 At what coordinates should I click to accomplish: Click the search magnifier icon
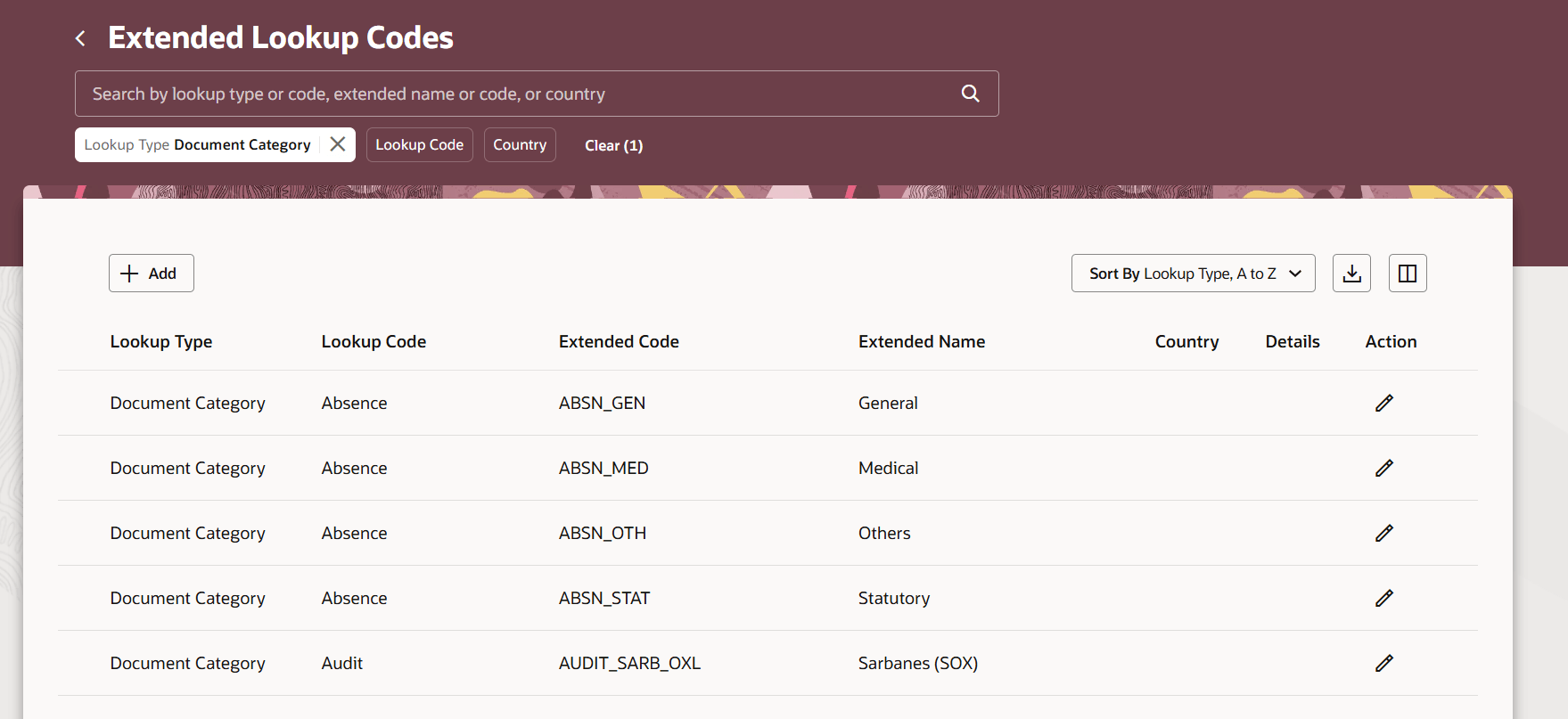point(970,94)
